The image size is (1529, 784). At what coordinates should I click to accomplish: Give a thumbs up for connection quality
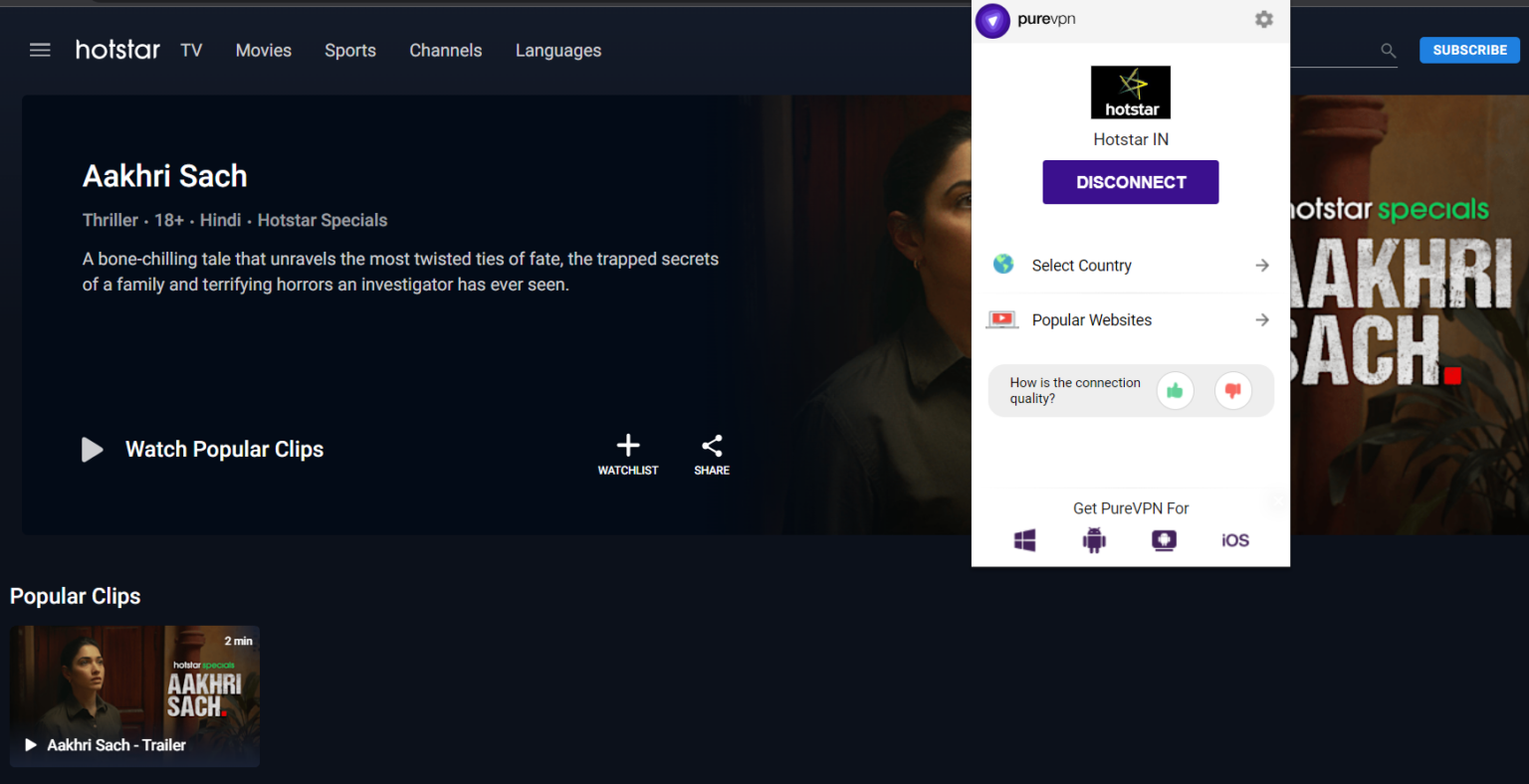point(1175,390)
